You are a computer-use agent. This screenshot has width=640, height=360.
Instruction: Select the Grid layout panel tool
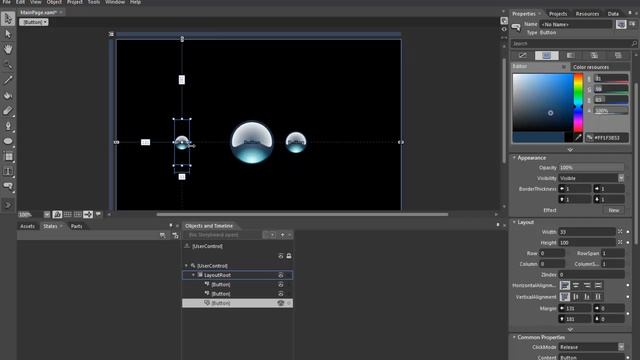tap(8, 156)
